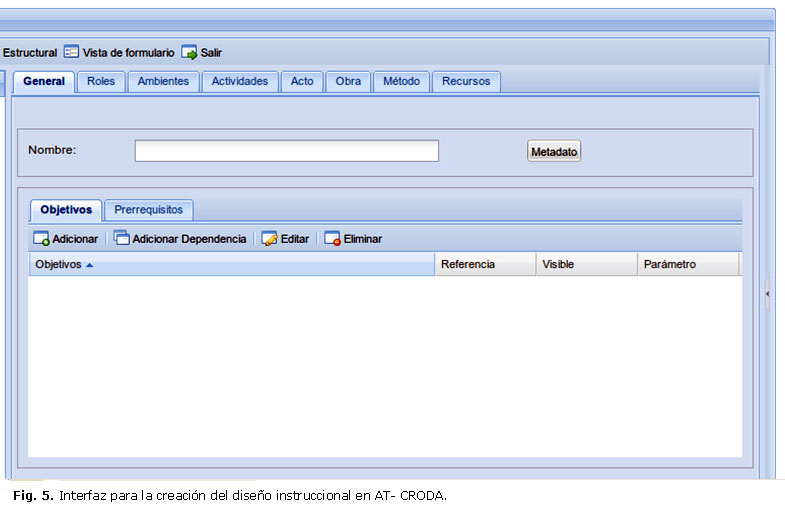
Task: Click the green Salir exit icon
Action: (x=189, y=52)
